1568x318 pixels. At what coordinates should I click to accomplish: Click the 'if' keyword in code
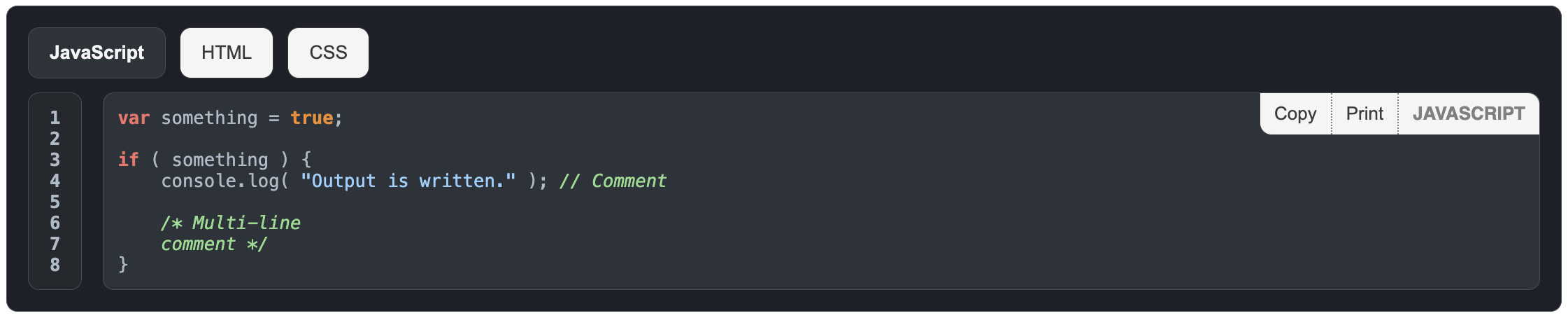point(128,160)
